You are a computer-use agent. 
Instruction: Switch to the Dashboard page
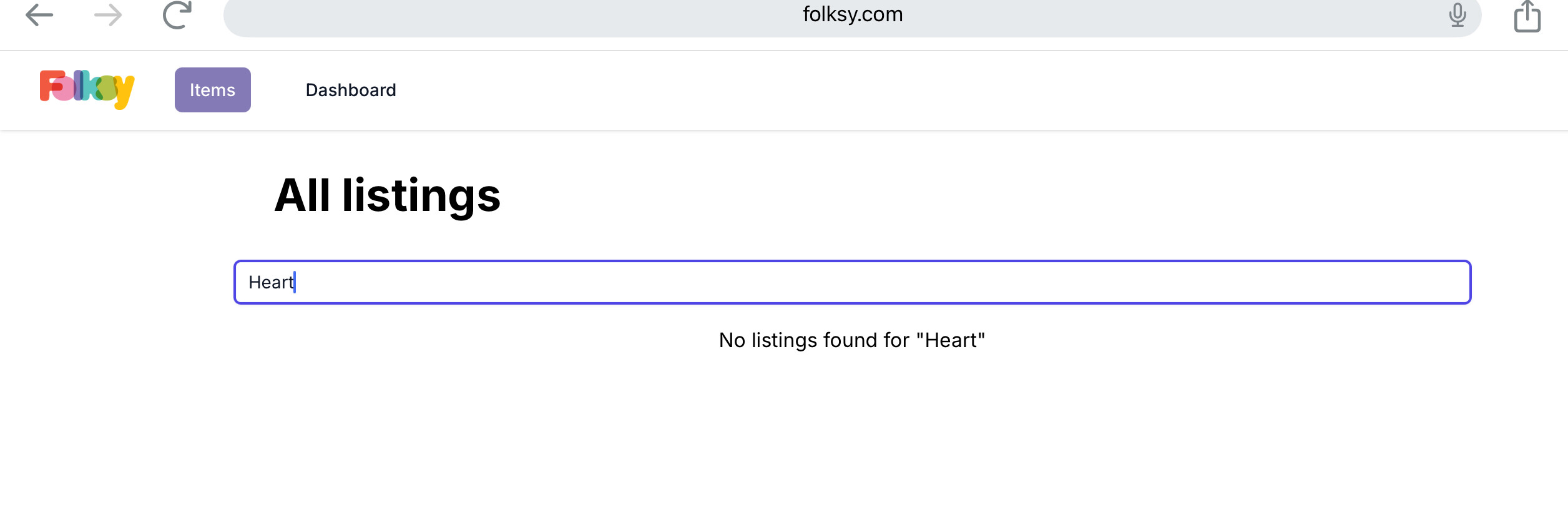pyautogui.click(x=351, y=90)
